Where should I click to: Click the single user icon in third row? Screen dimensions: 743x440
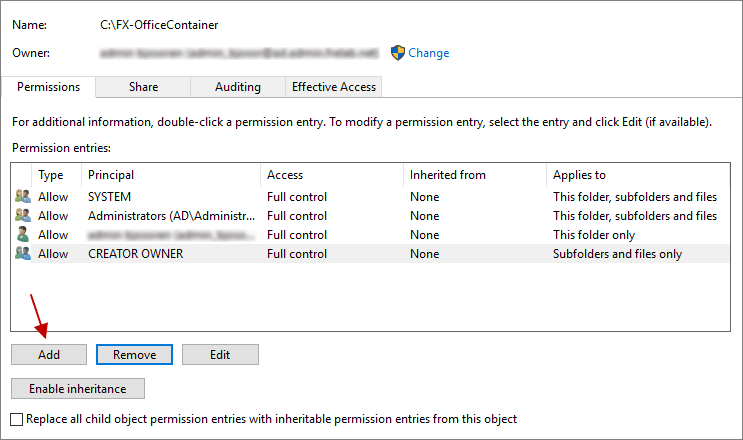point(23,235)
